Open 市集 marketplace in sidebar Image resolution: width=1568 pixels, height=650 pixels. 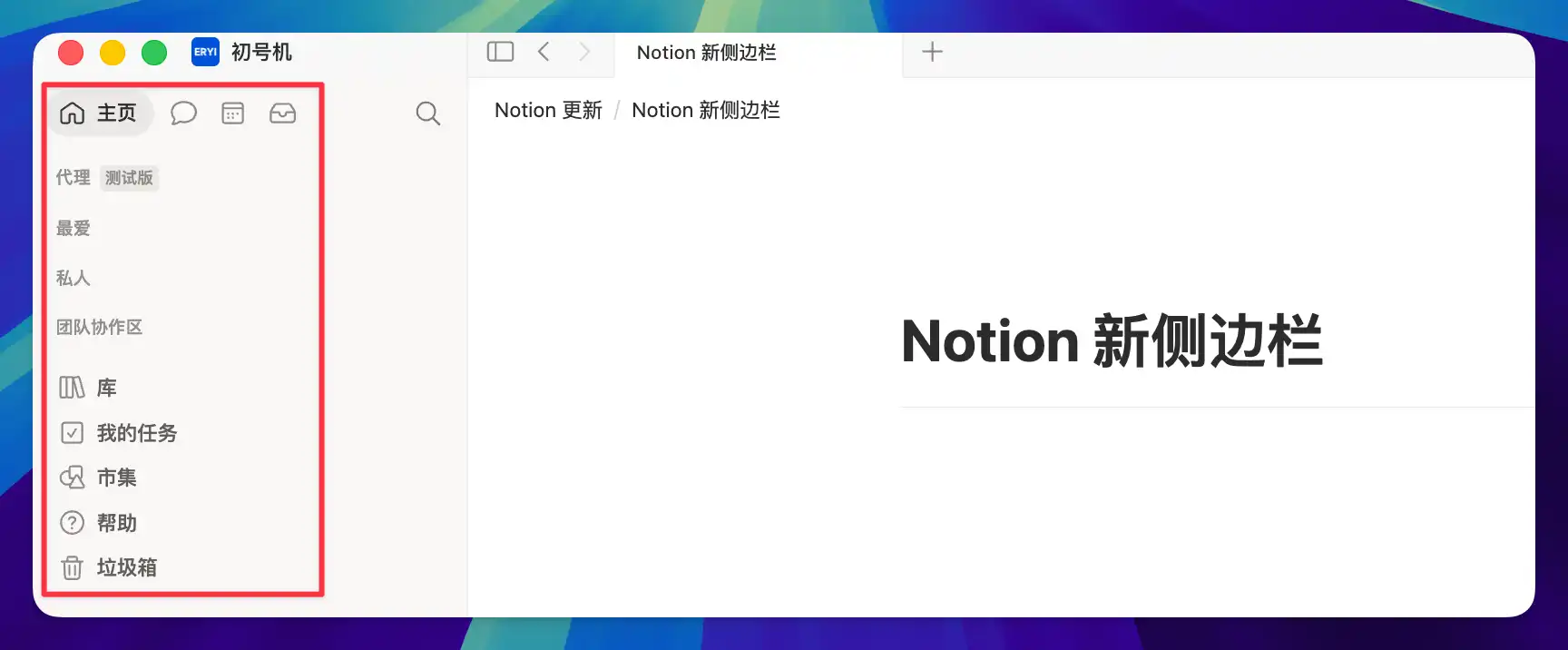(x=116, y=478)
